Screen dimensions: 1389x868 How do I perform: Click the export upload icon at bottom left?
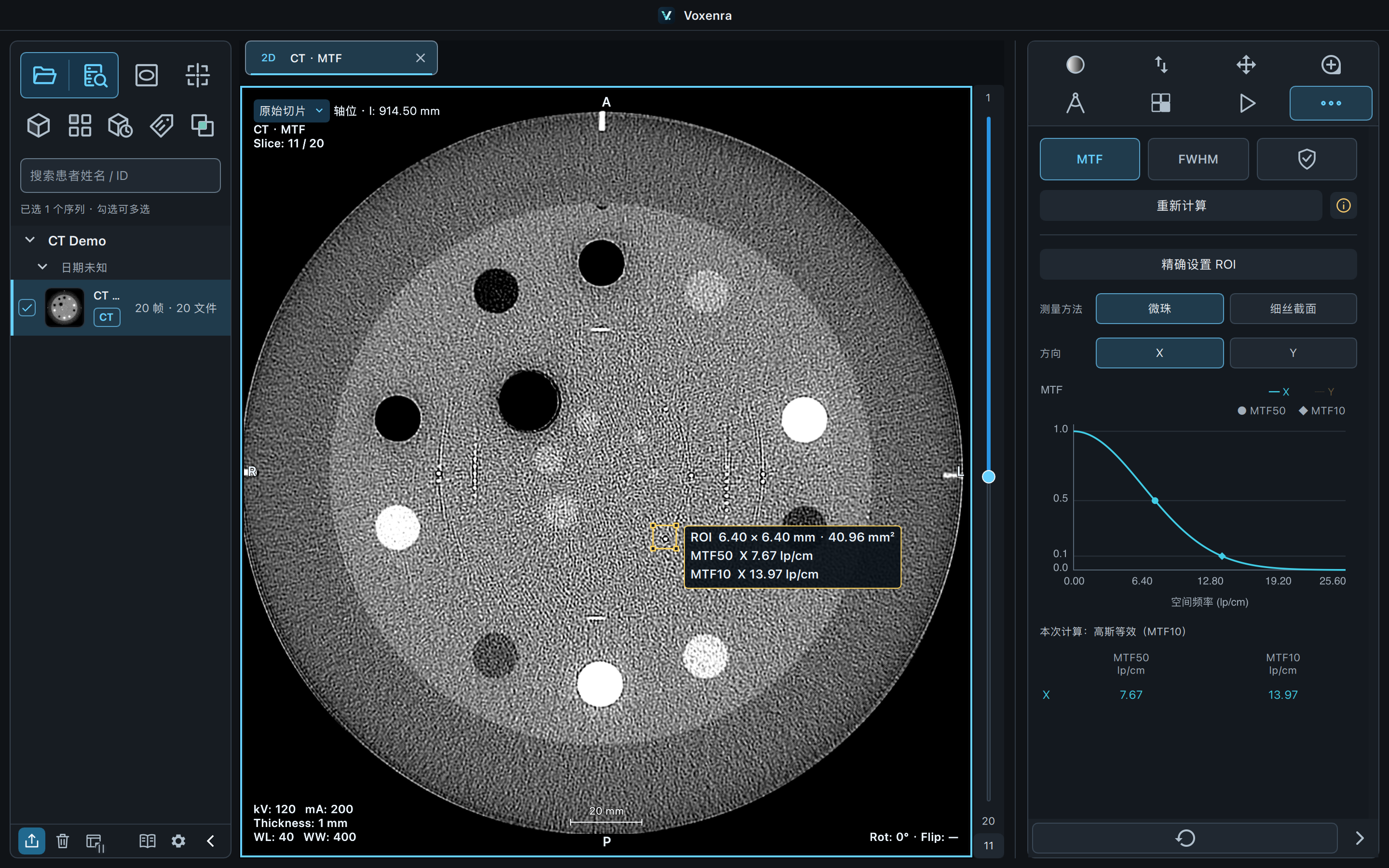pos(31,841)
